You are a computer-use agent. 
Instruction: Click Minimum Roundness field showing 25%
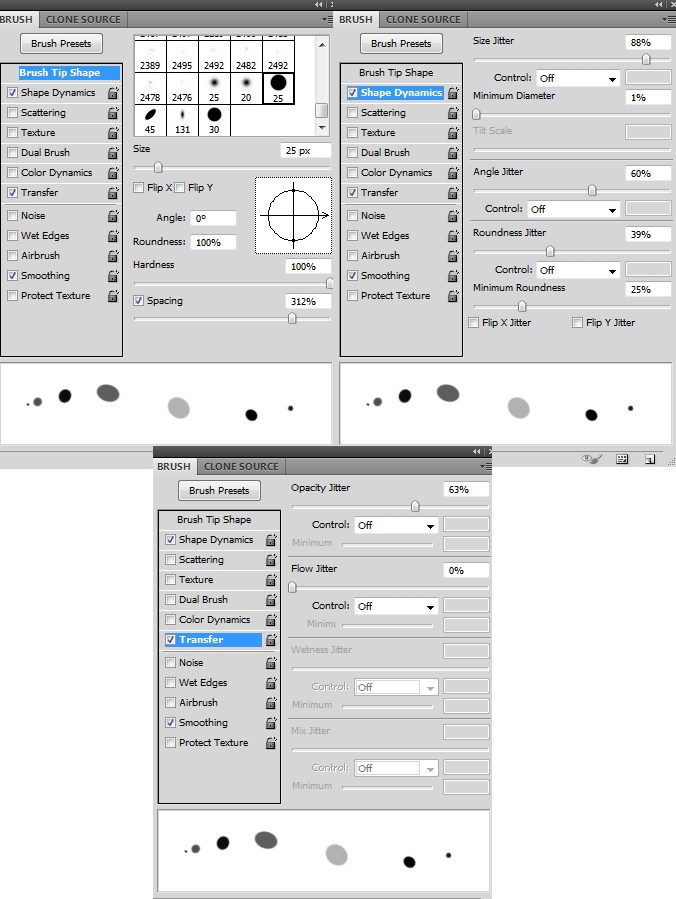click(647, 290)
